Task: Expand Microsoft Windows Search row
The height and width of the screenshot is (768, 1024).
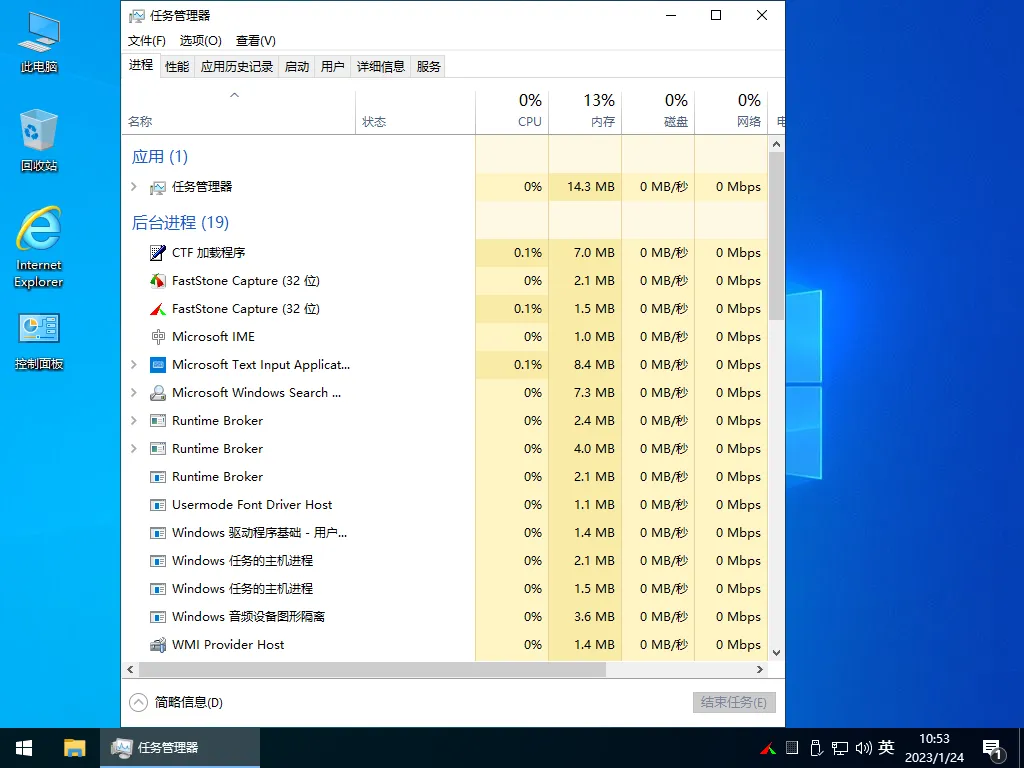Action: click(x=134, y=392)
